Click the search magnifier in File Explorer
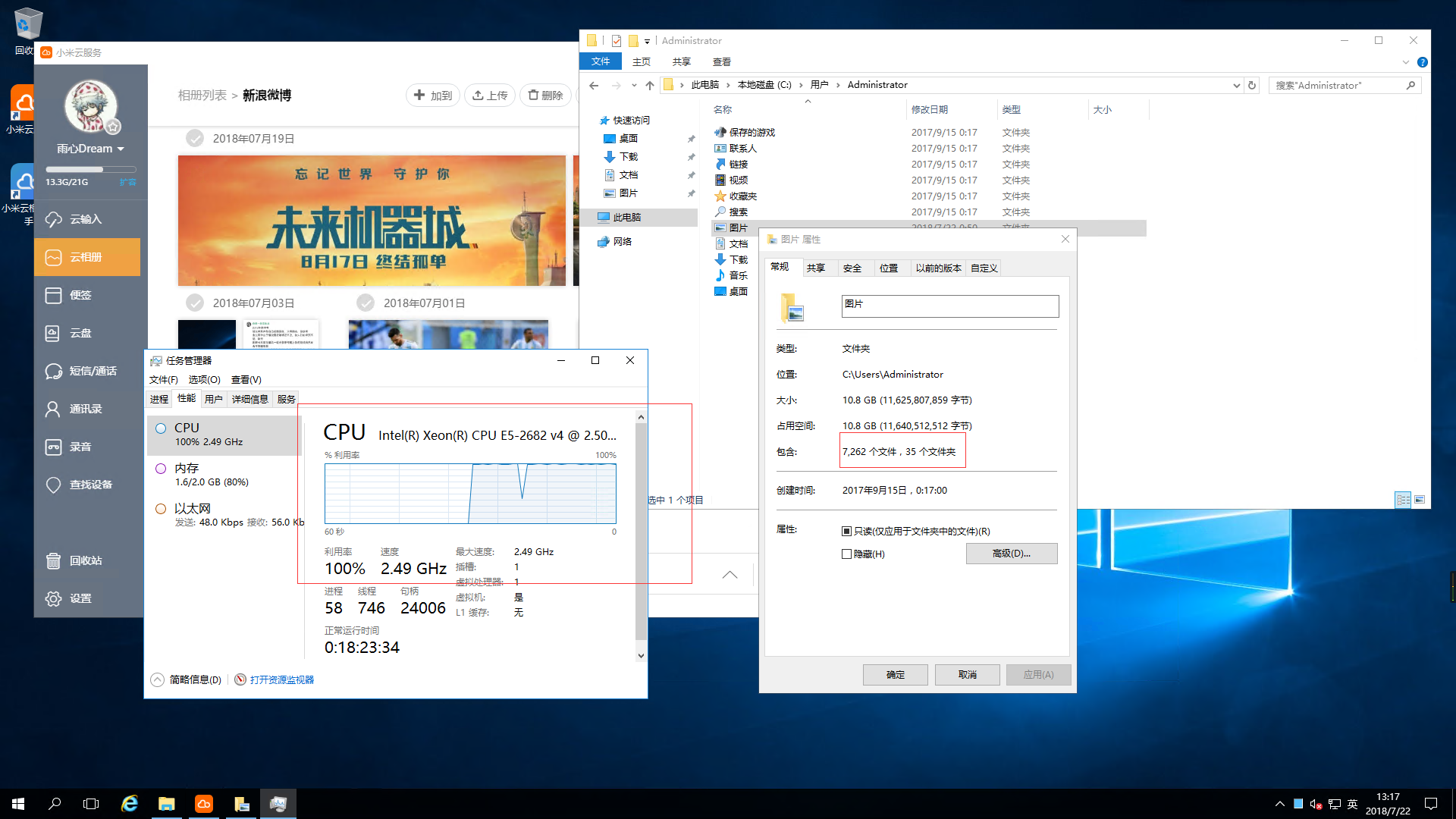The width and height of the screenshot is (1456, 819). tap(1410, 85)
